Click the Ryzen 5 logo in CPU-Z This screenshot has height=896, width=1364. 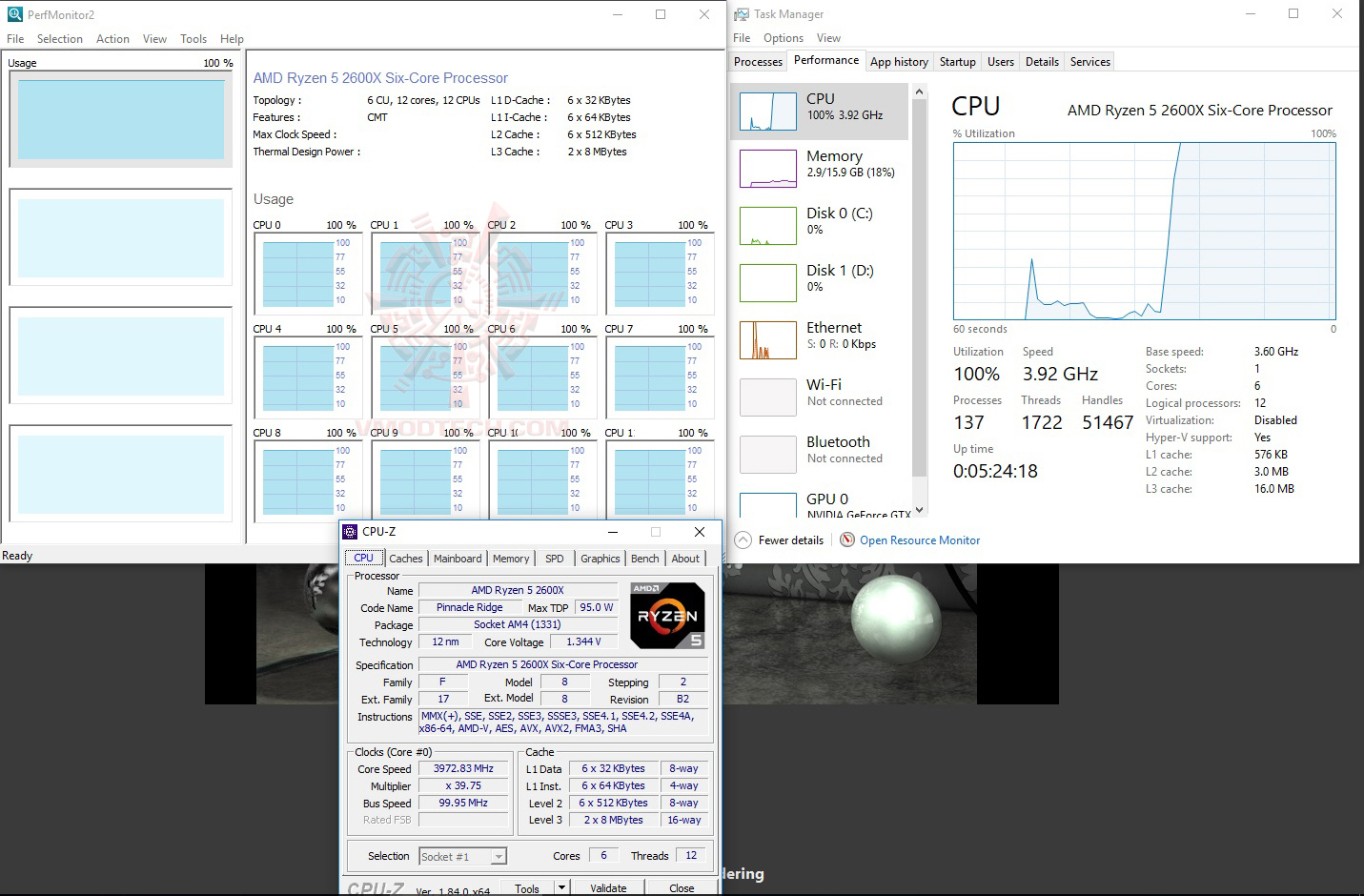(668, 616)
